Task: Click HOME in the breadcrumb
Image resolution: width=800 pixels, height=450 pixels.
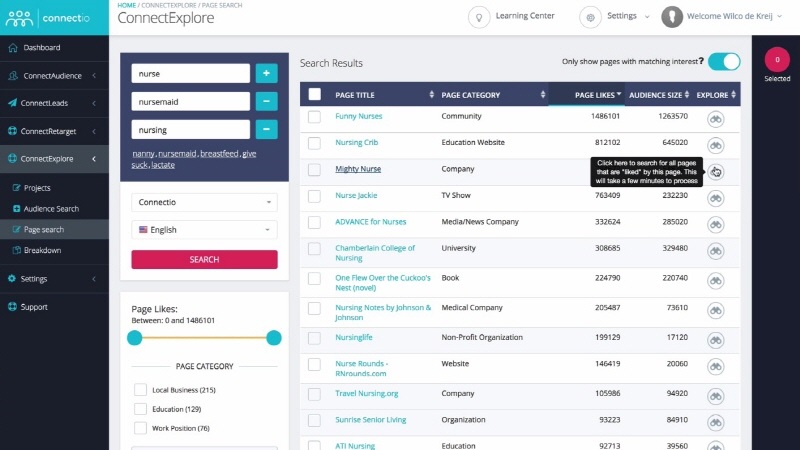Action: click(127, 5)
